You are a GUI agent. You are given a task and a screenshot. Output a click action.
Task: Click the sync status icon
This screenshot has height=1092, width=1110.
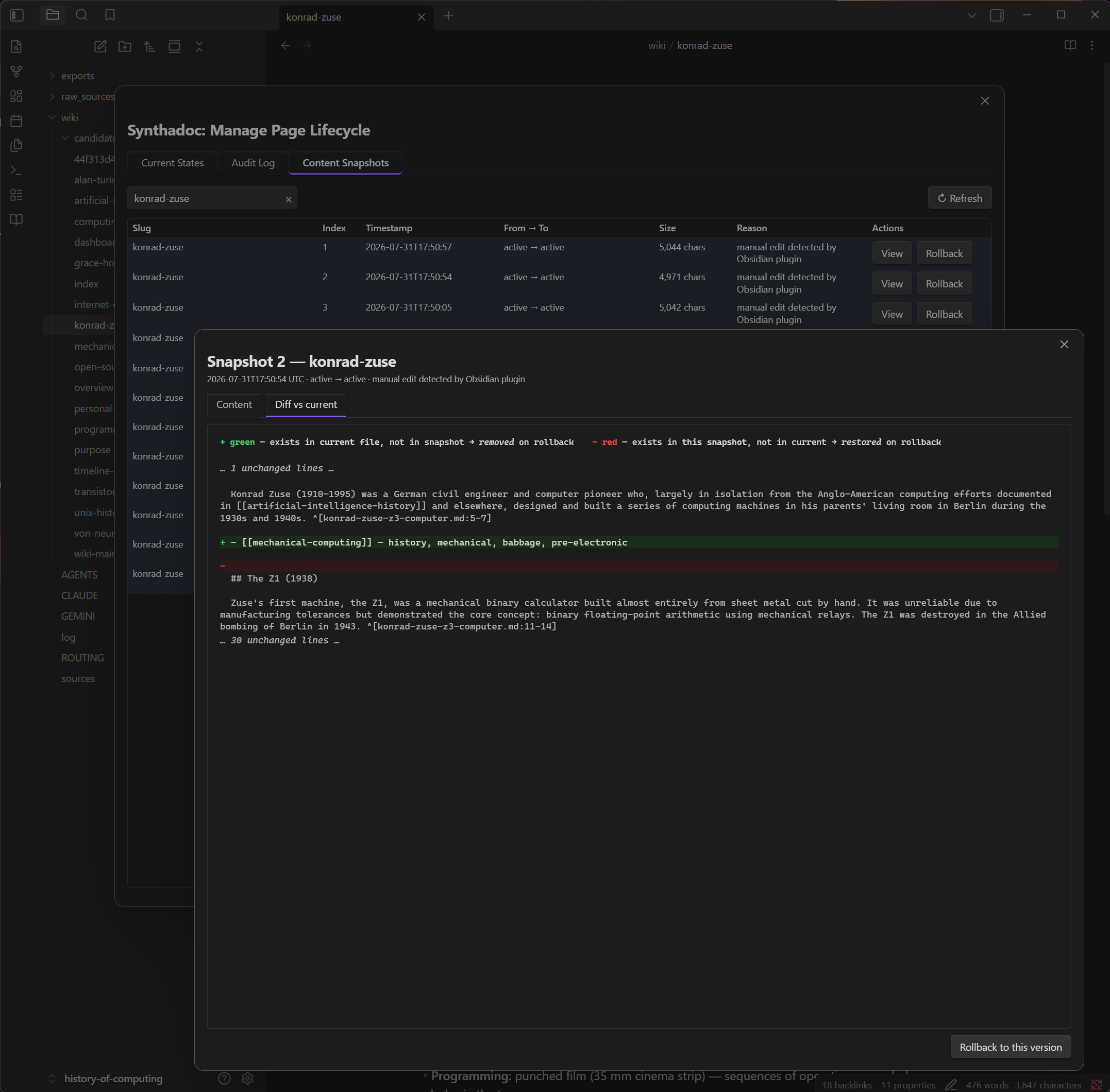coord(1097,1085)
